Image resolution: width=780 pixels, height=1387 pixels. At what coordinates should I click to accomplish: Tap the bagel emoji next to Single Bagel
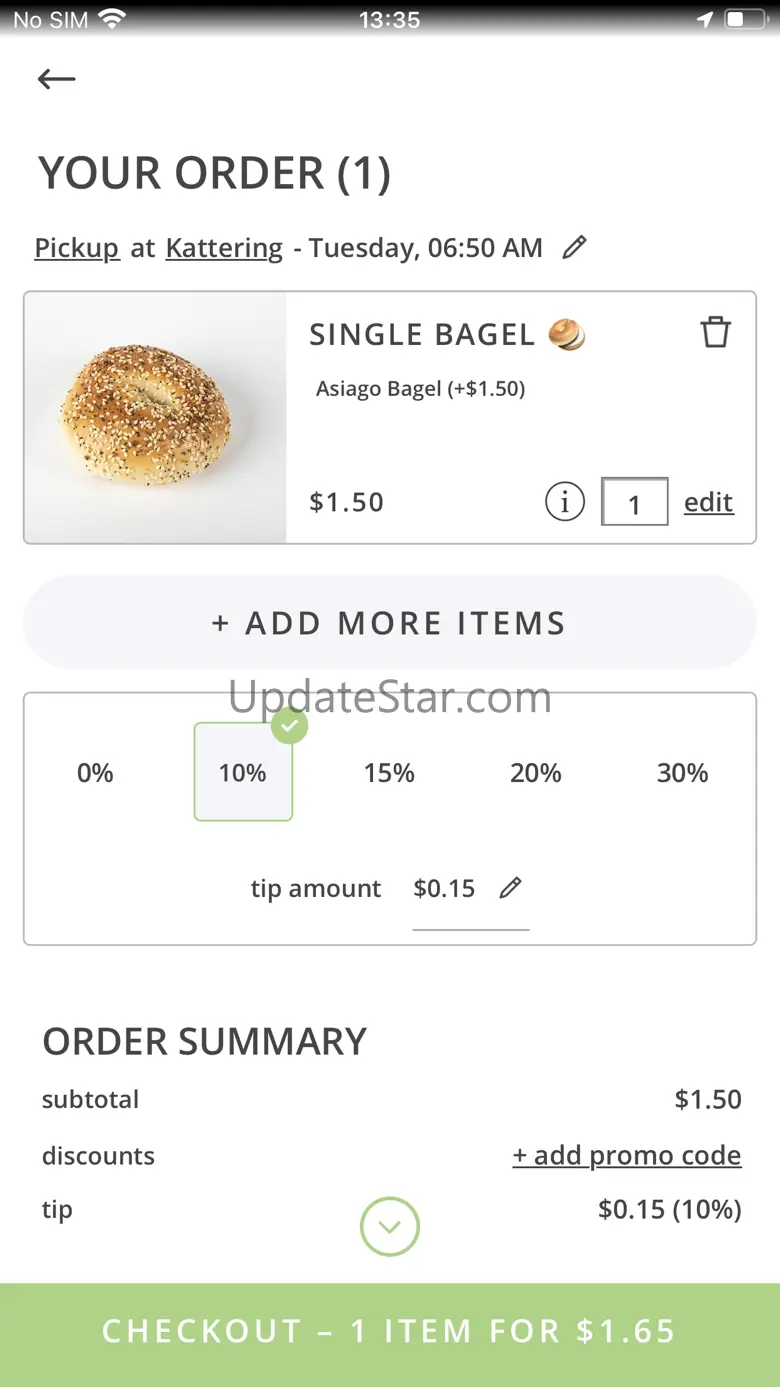click(567, 335)
